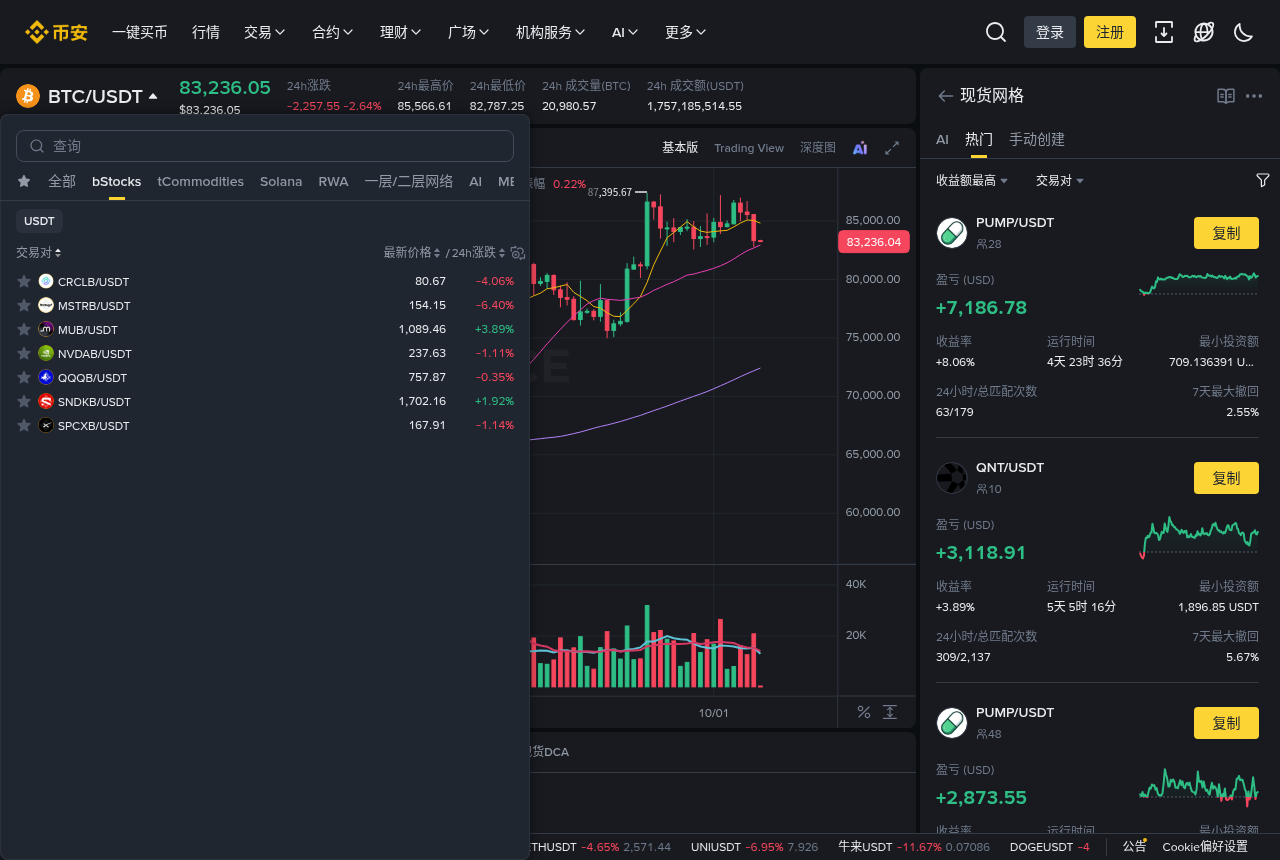Select the SNDKB/USDT row
1280x860 pixels.
pos(265,401)
